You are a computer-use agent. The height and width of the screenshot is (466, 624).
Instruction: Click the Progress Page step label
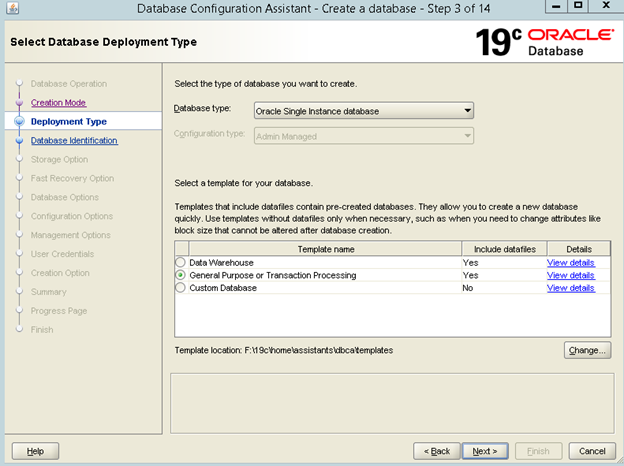pos(59,311)
